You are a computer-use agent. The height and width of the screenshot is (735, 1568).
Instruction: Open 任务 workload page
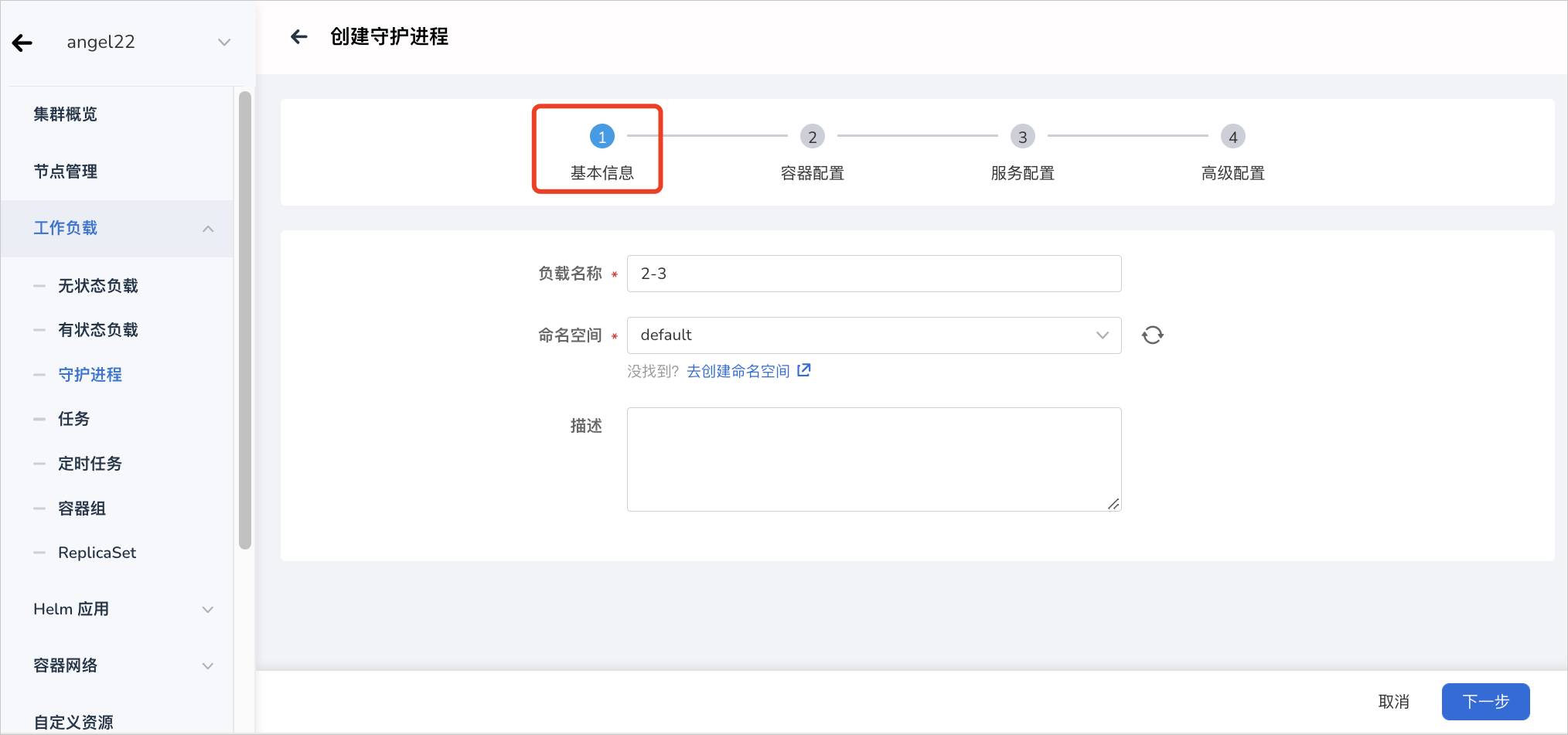coord(74,419)
